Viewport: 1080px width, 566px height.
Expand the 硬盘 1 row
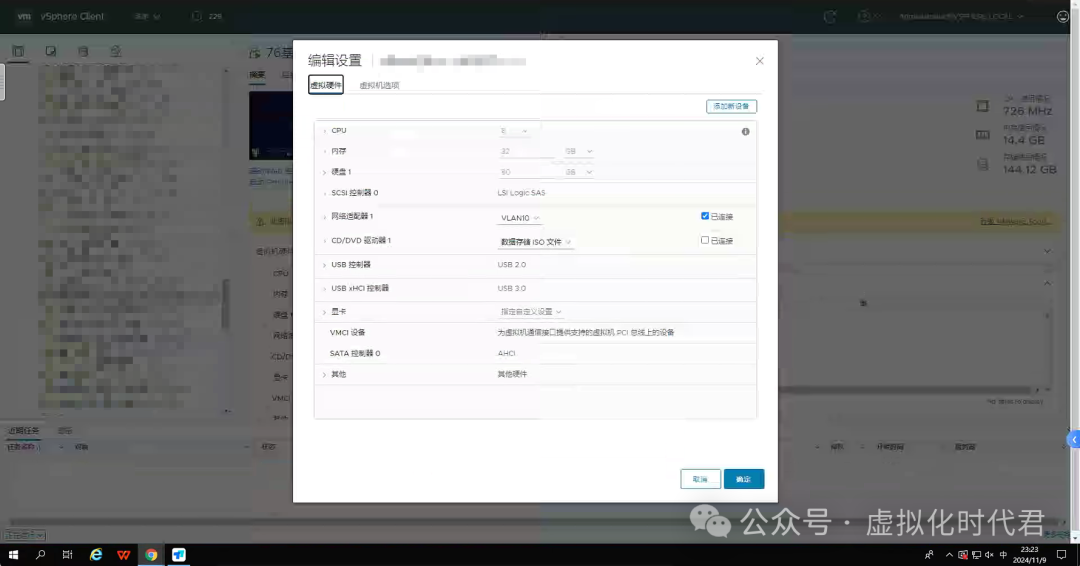pos(324,172)
